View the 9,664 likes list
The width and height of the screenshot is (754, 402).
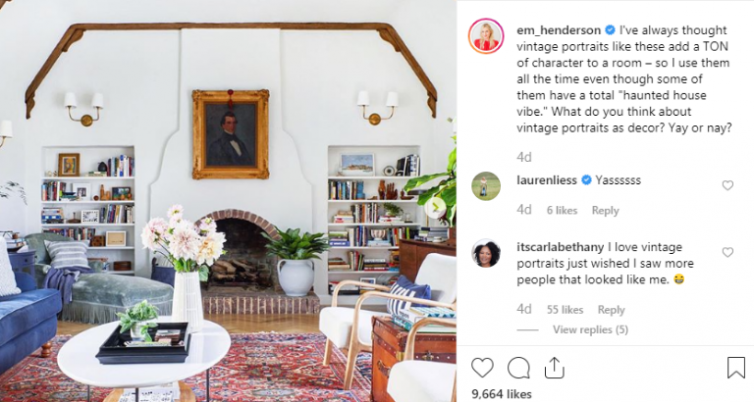click(502, 394)
